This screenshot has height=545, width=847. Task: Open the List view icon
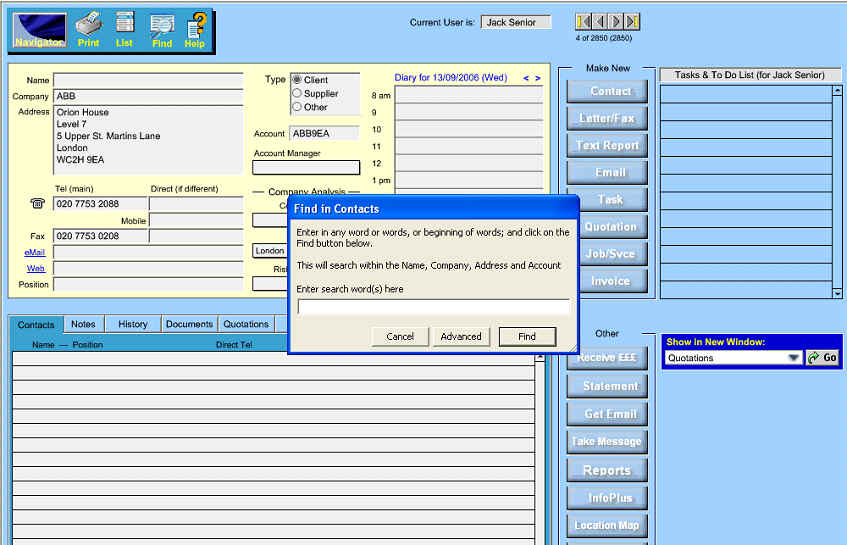[124, 30]
